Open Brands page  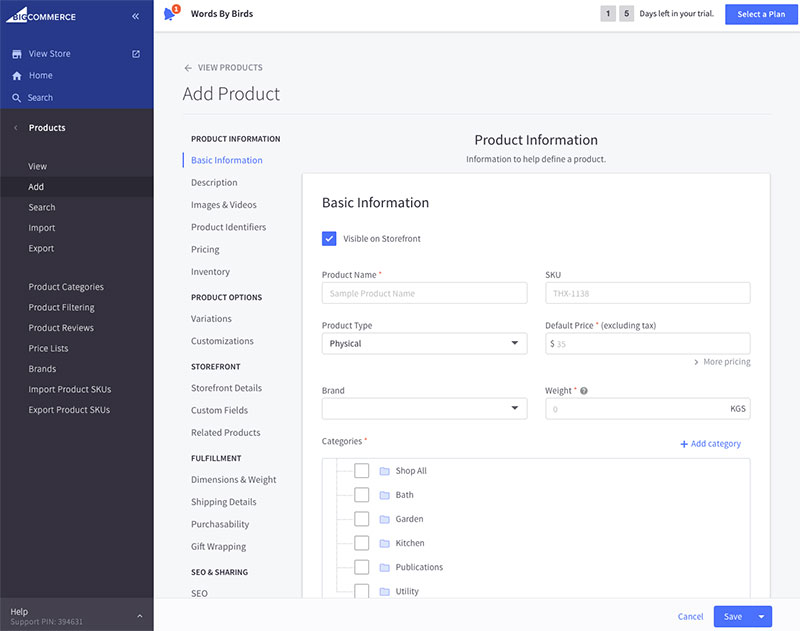[42, 369]
